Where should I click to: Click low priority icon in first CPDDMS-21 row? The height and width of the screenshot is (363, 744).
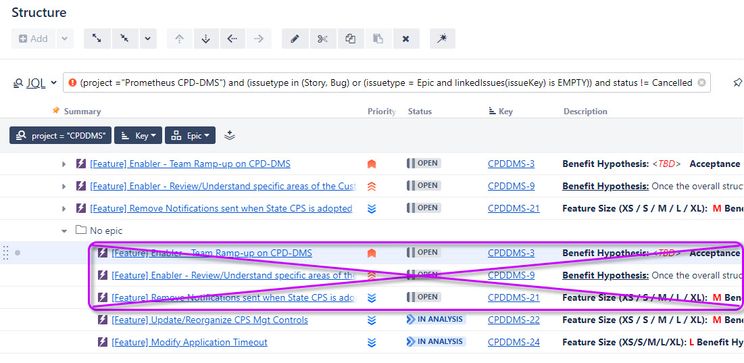point(372,209)
